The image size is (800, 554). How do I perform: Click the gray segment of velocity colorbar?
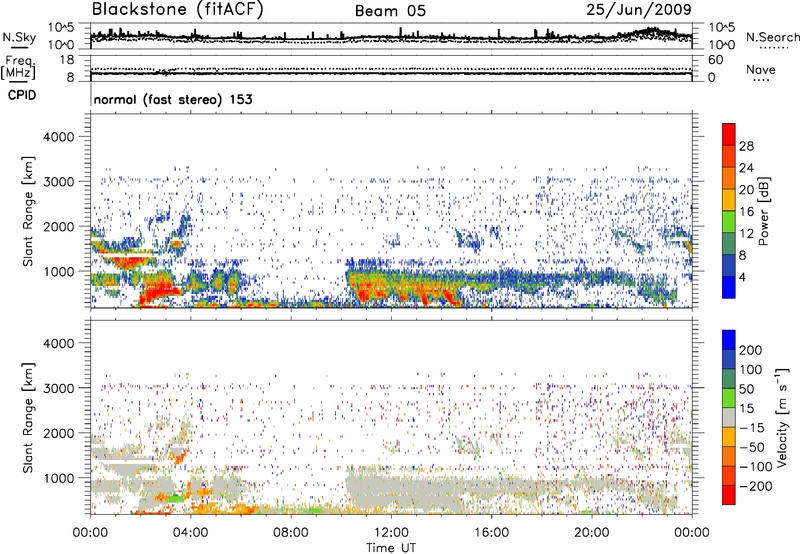(x=729, y=417)
